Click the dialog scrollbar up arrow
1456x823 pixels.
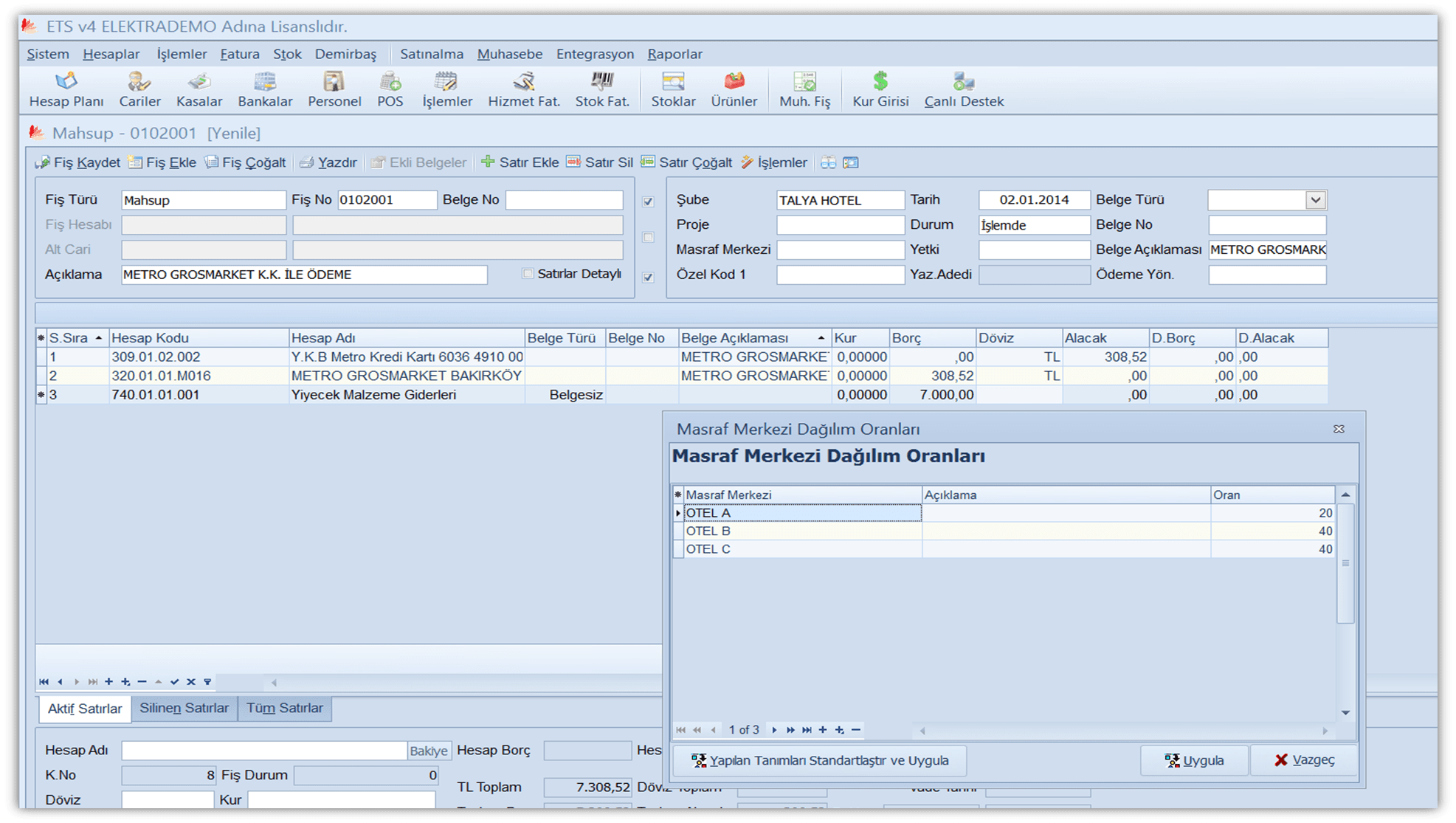pyautogui.click(x=1345, y=495)
